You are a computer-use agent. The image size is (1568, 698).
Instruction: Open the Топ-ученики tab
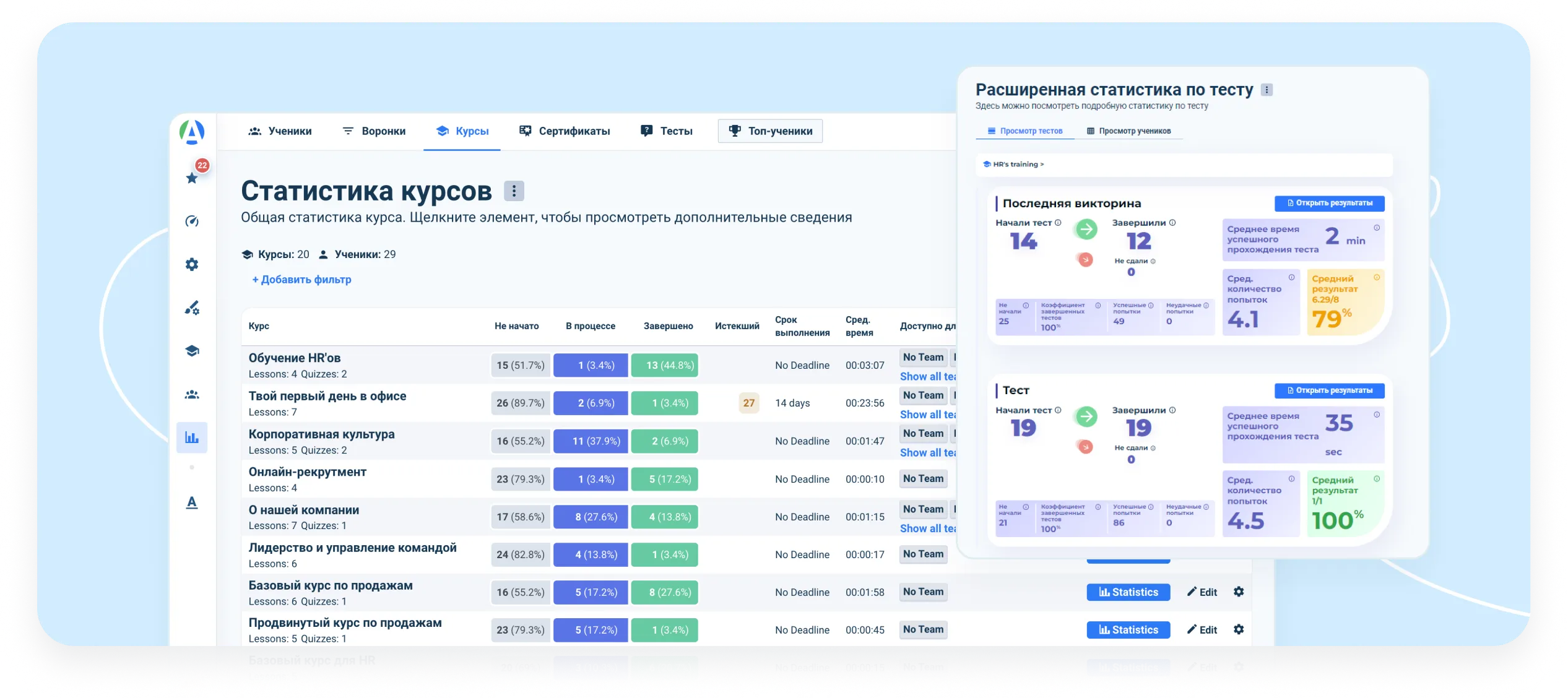pyautogui.click(x=770, y=131)
